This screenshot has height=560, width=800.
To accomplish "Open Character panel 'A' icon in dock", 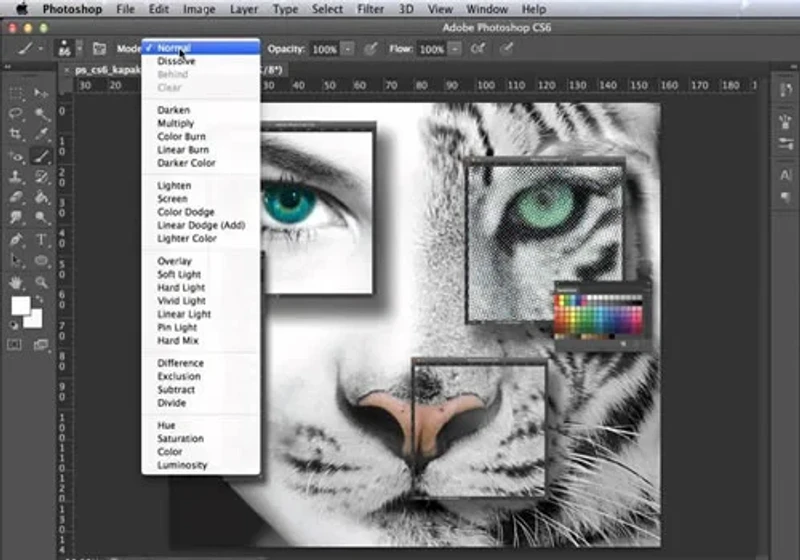I will tap(785, 175).
